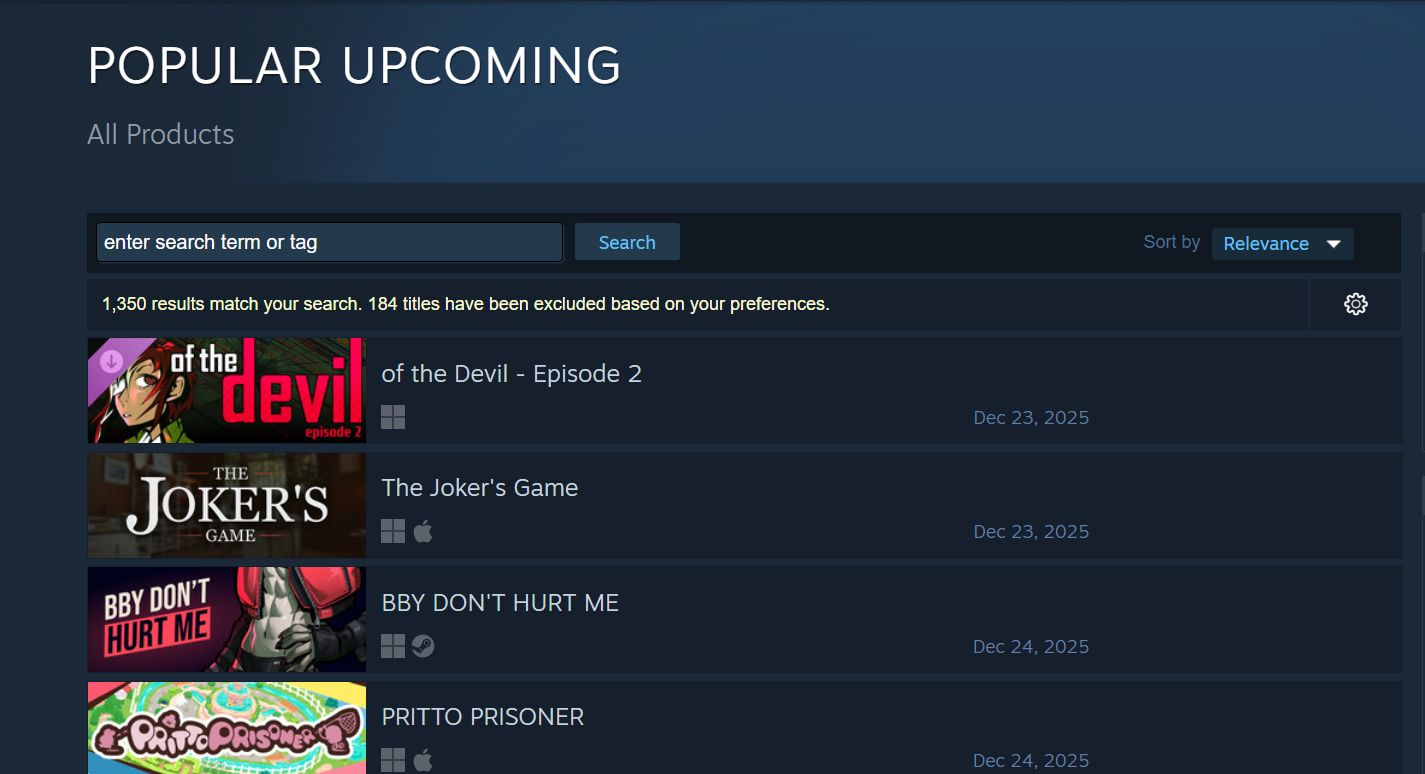Click Windows icon under PRITTO PRISONER

pos(393,761)
